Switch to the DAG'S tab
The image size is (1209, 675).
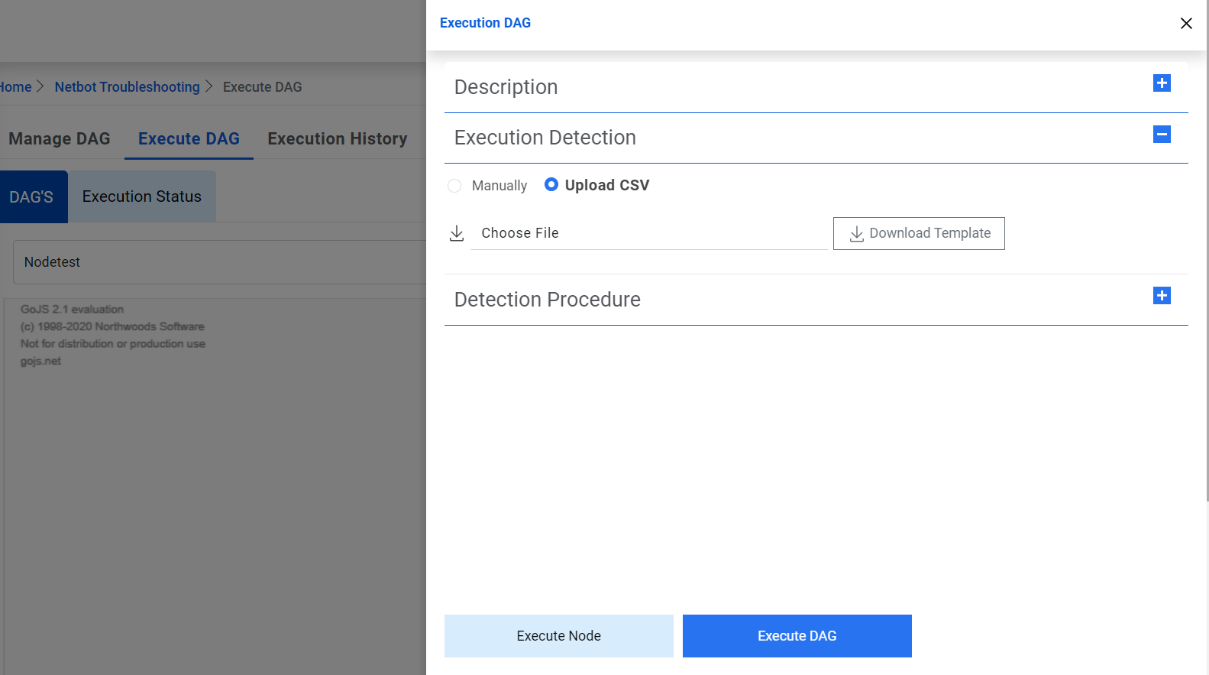coord(30,197)
